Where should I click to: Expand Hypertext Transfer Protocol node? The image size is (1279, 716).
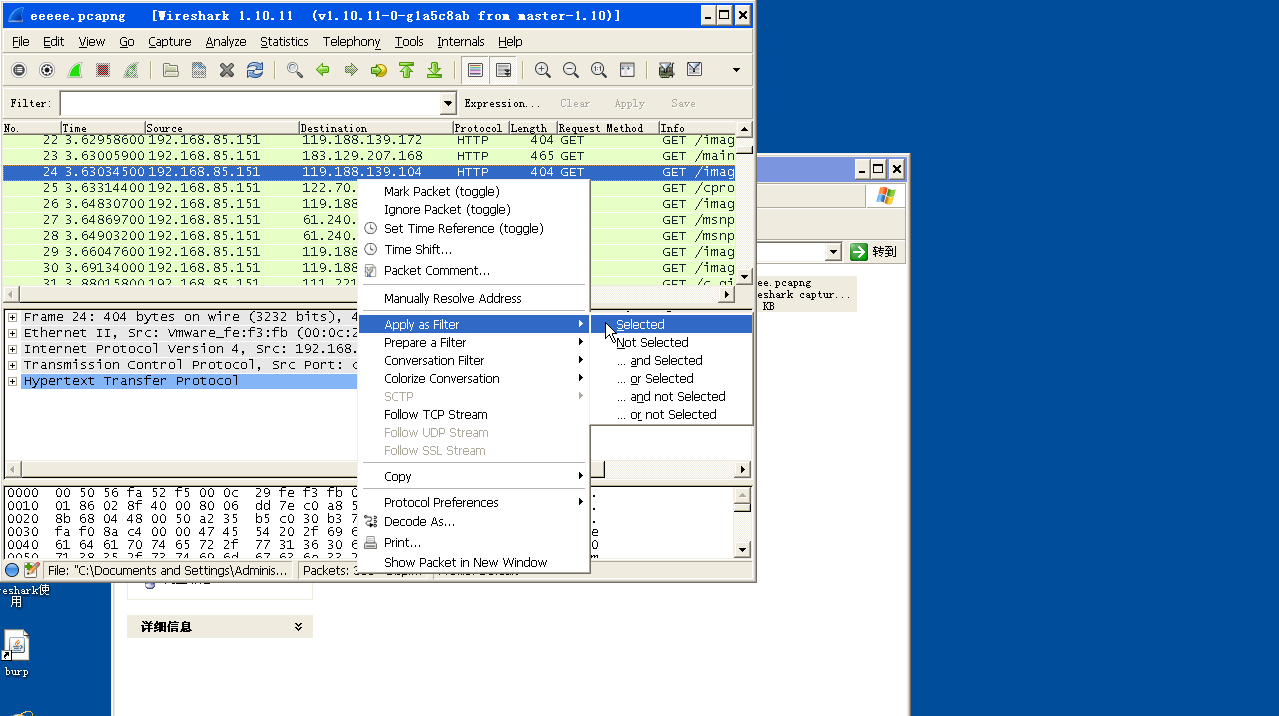(x=12, y=381)
